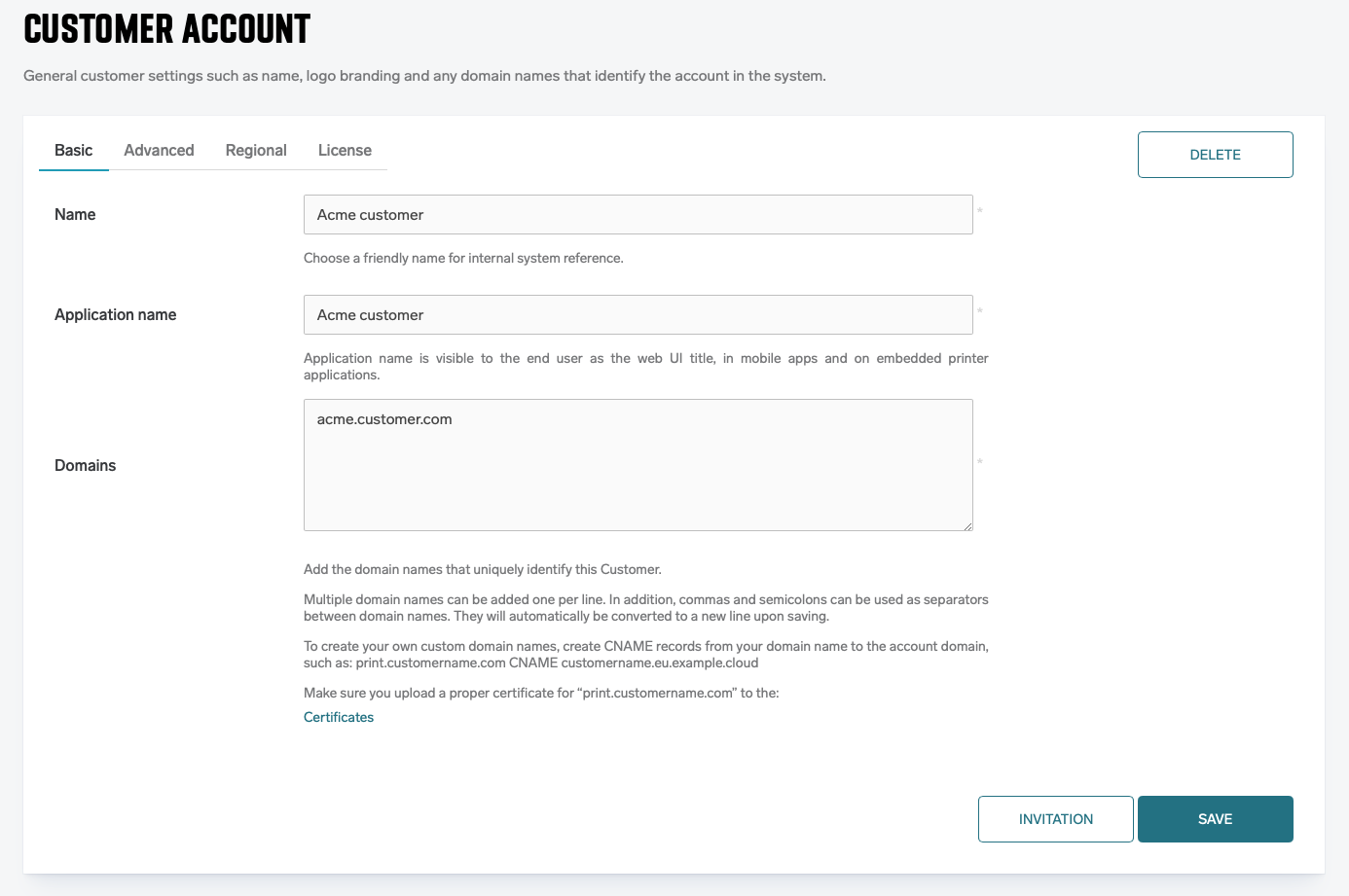Click into the Application name field

click(x=638, y=315)
